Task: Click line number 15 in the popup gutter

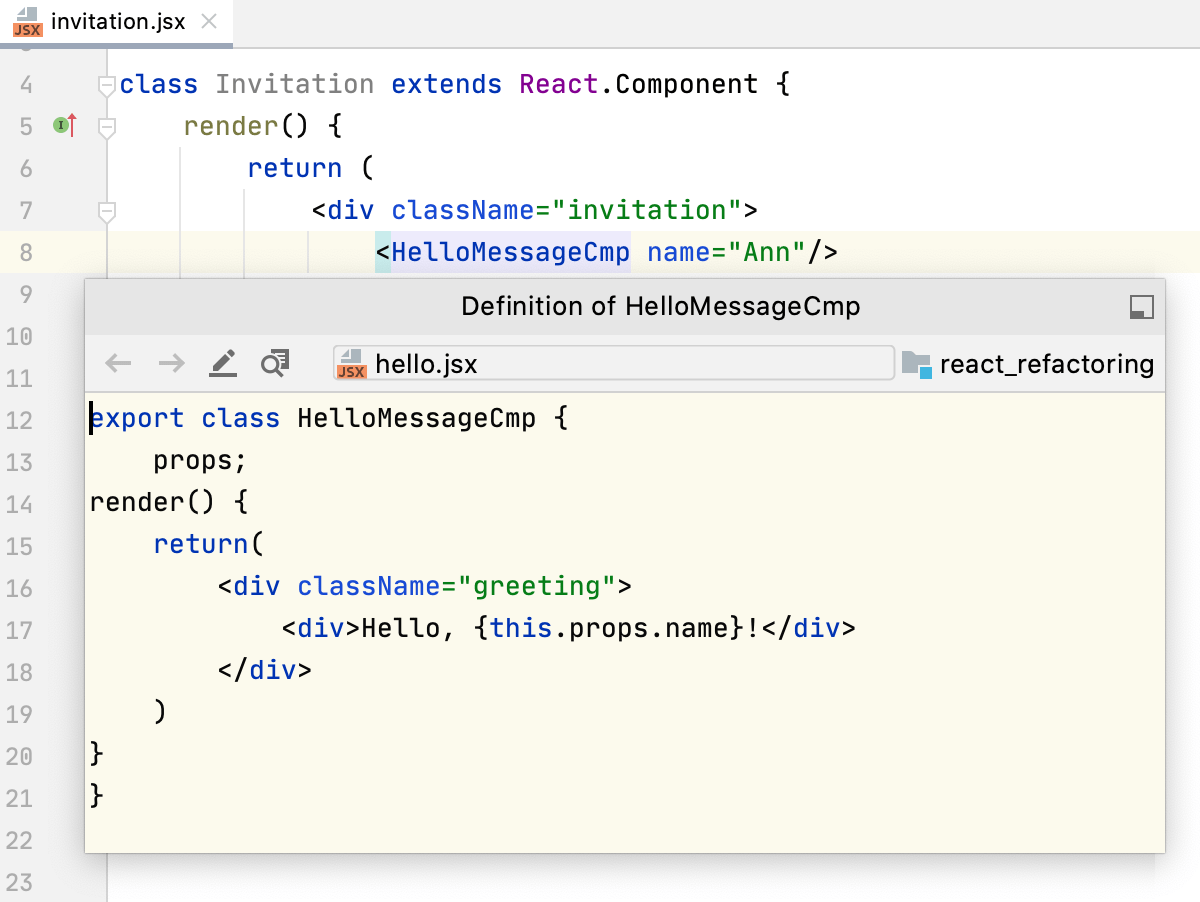Action: click(21, 545)
